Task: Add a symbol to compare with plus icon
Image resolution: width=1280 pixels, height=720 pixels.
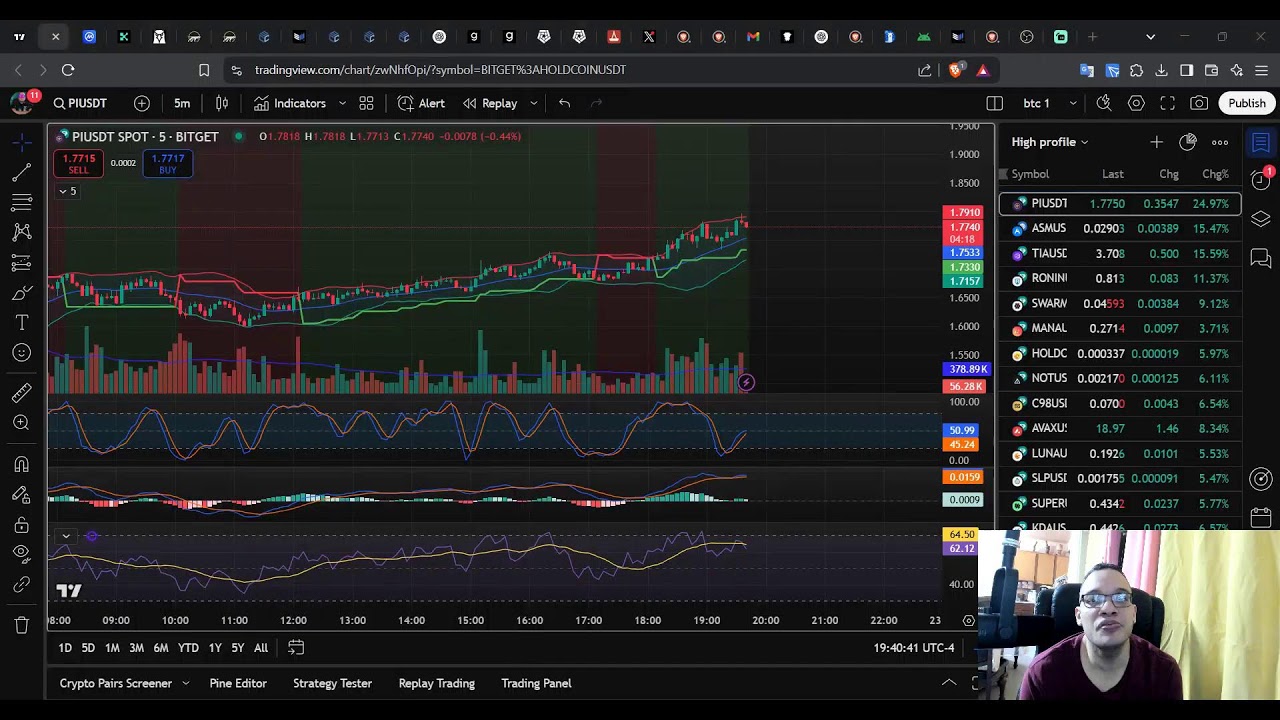Action: pos(142,103)
